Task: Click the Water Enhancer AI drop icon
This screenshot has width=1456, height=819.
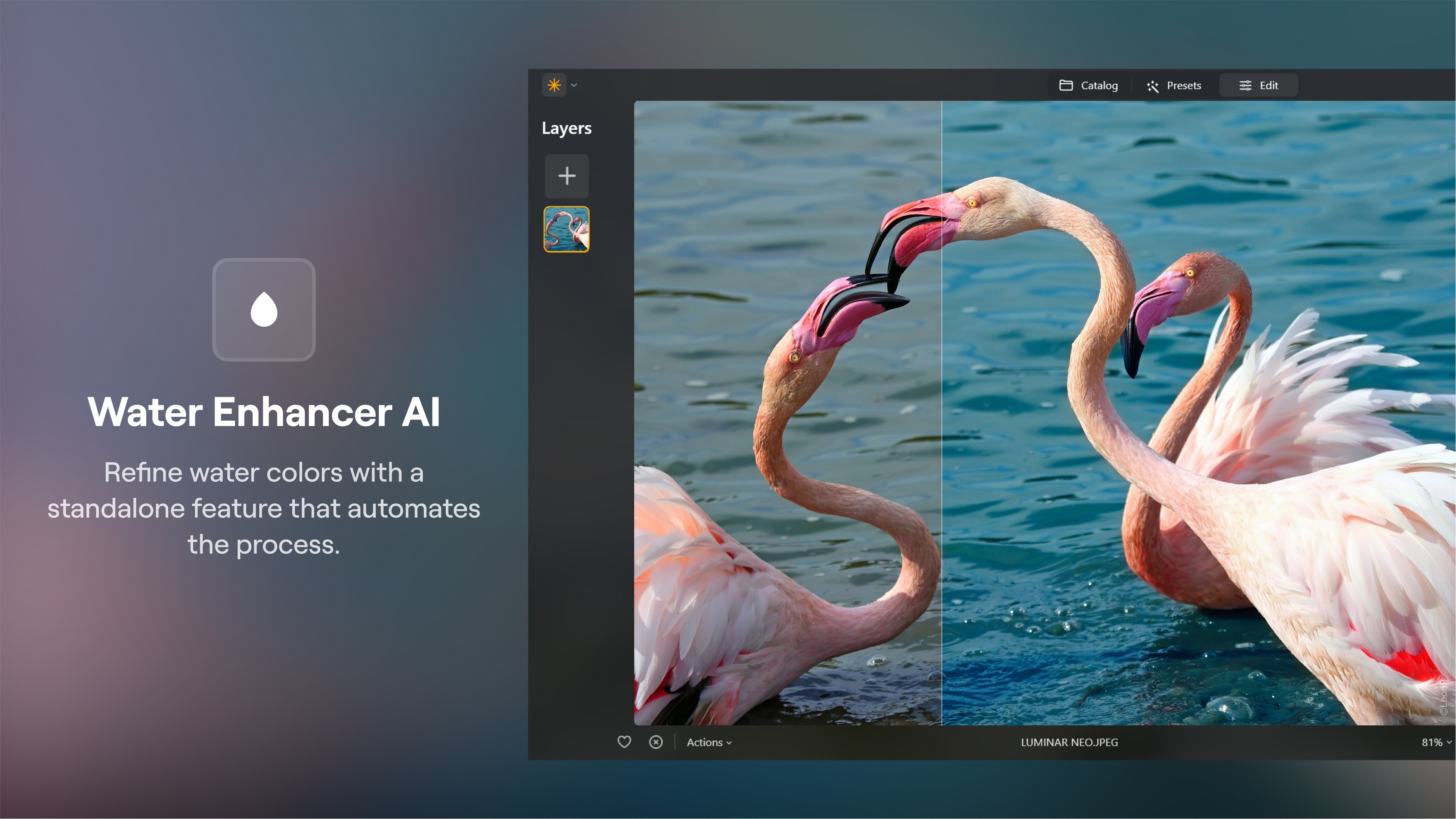Action: tap(263, 309)
